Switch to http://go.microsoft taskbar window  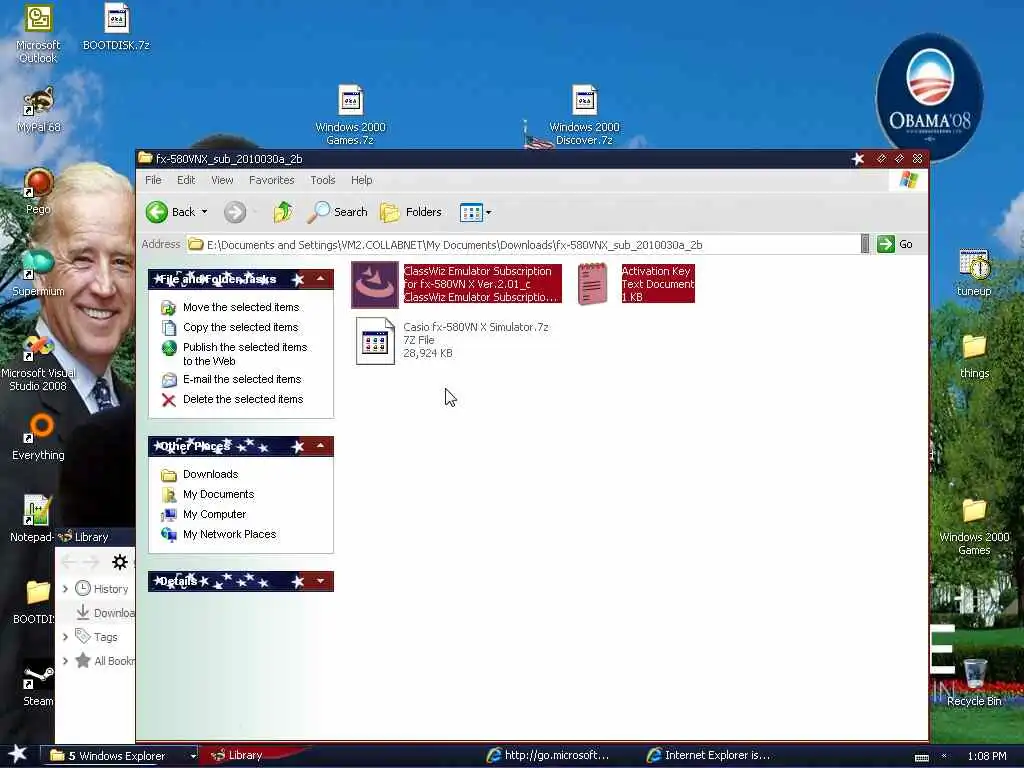click(x=549, y=755)
